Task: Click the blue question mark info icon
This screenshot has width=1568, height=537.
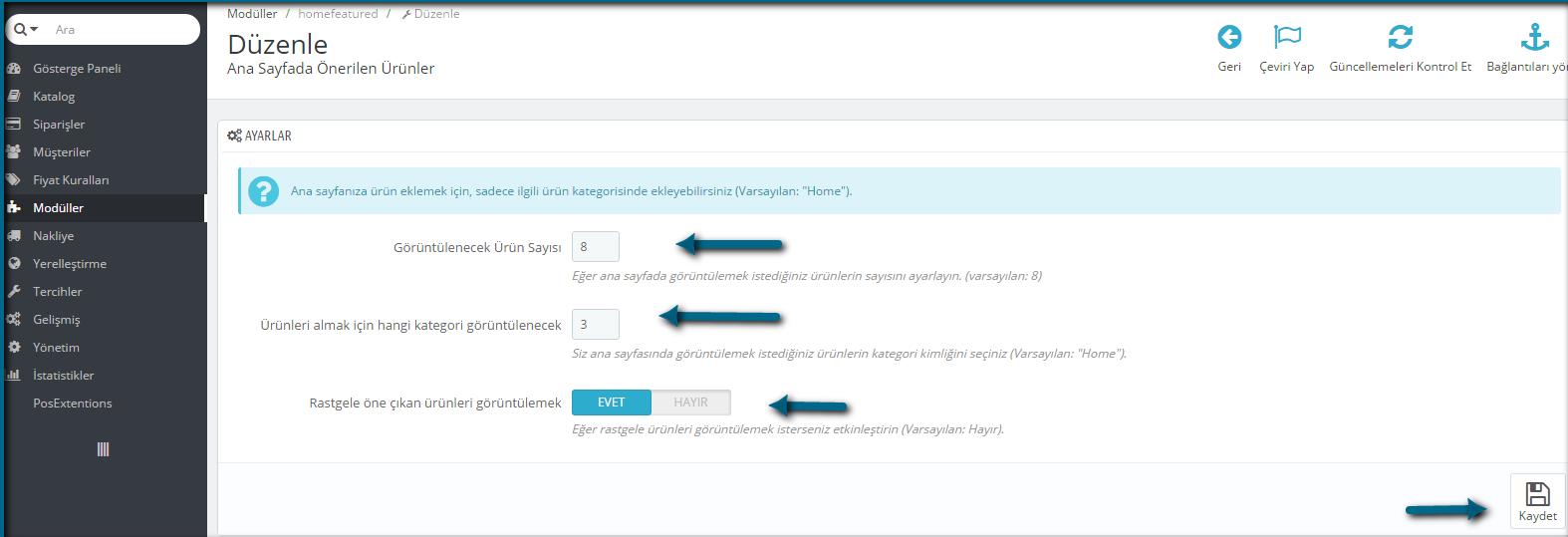Action: [263, 191]
